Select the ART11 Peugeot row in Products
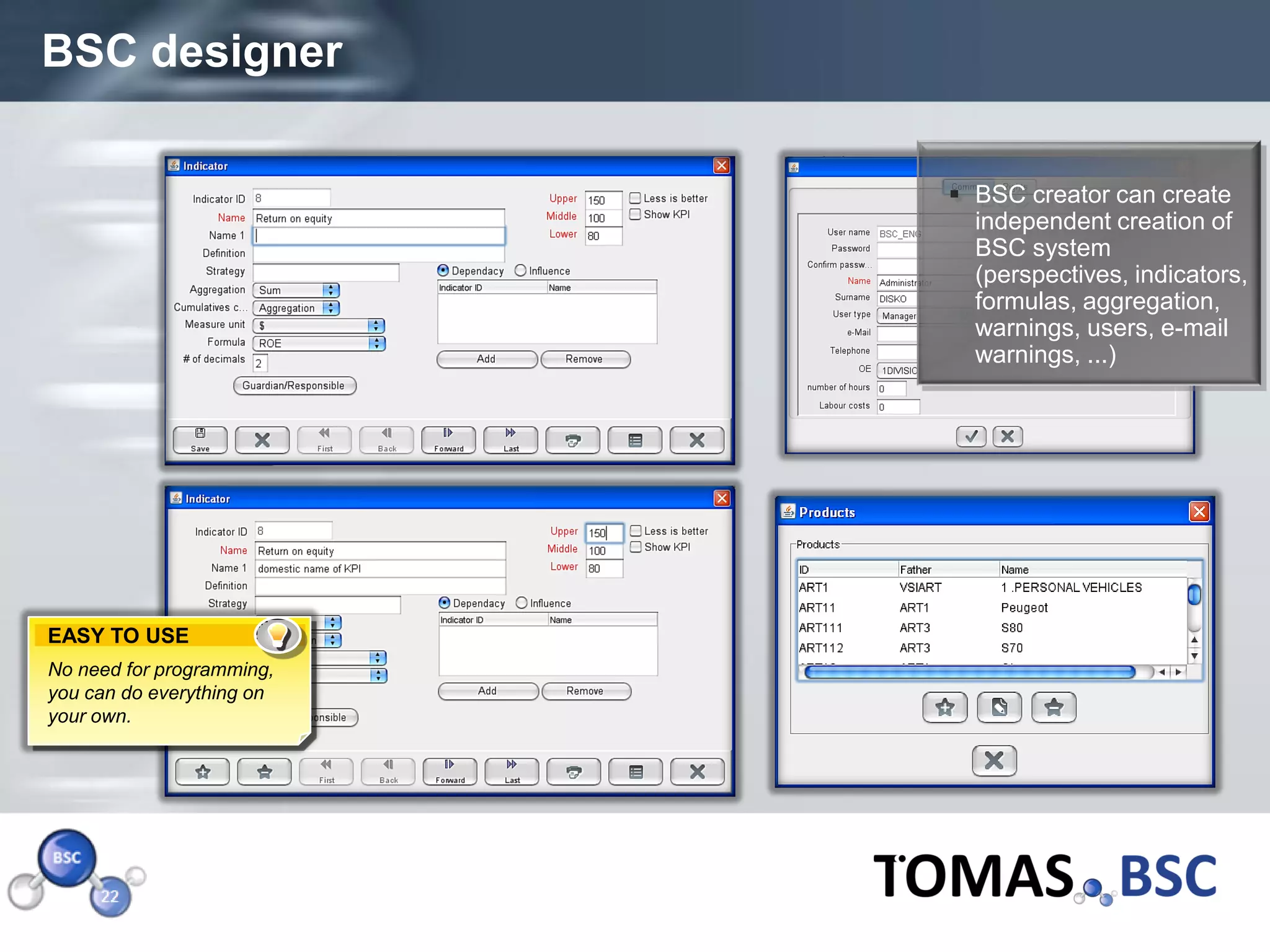This screenshot has height=952, width=1270. tap(992, 607)
